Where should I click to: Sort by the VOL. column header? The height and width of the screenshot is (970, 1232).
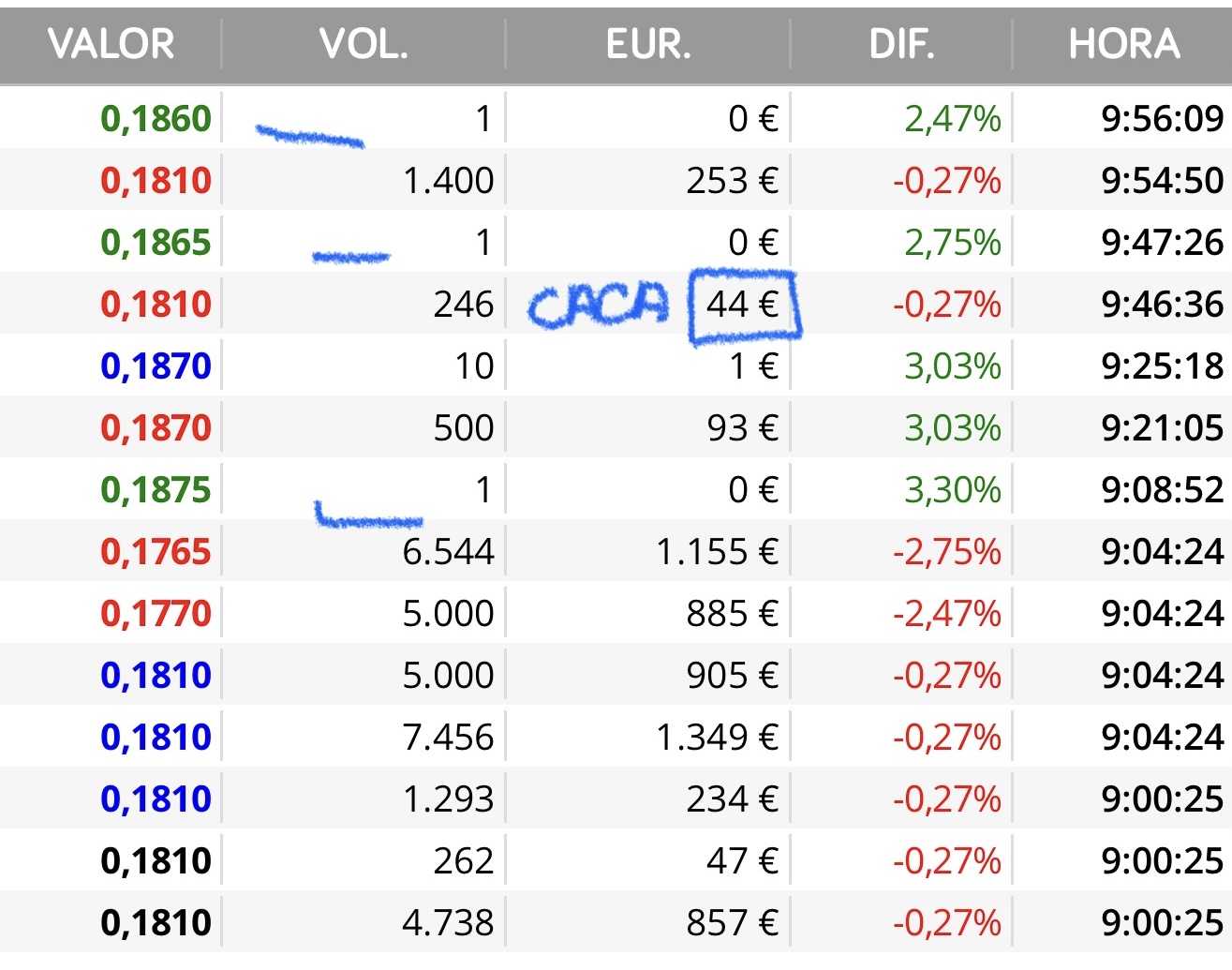(x=364, y=44)
